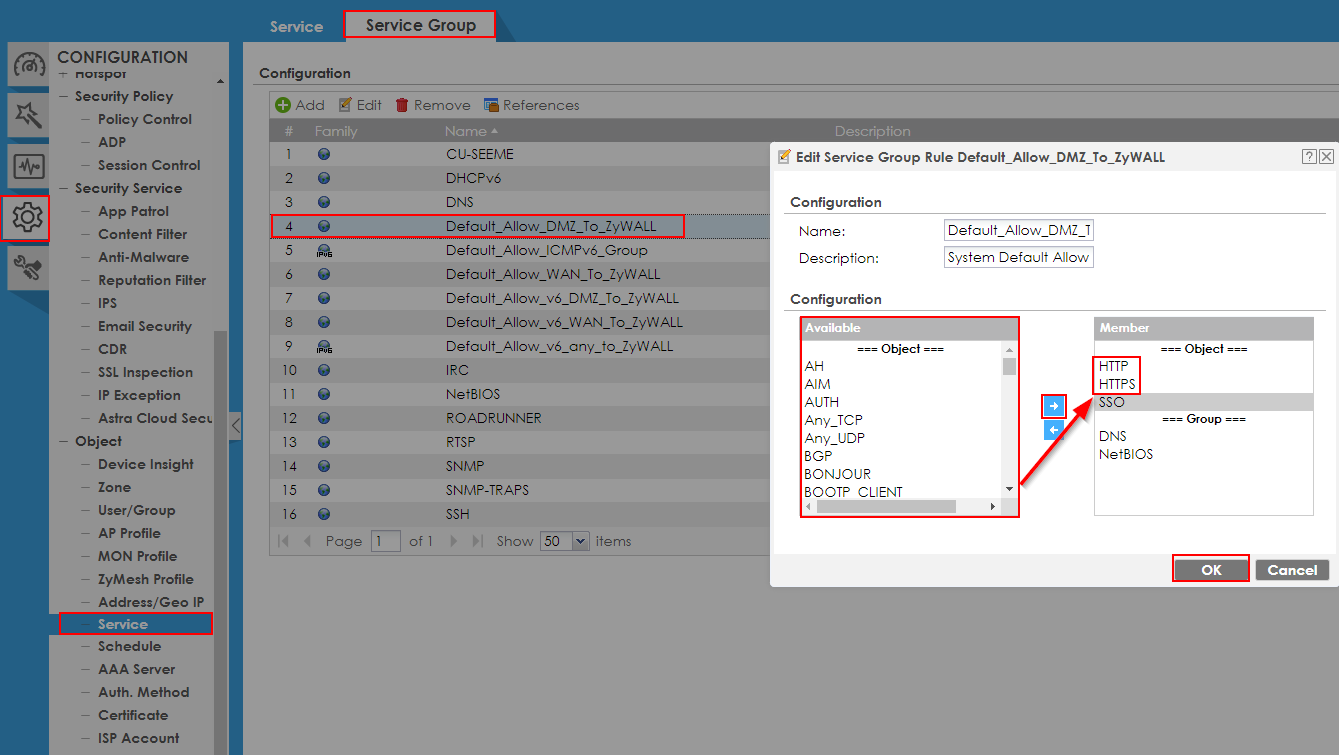Open the dialog help question mark icon
This screenshot has height=755, width=1339.
tap(1309, 157)
